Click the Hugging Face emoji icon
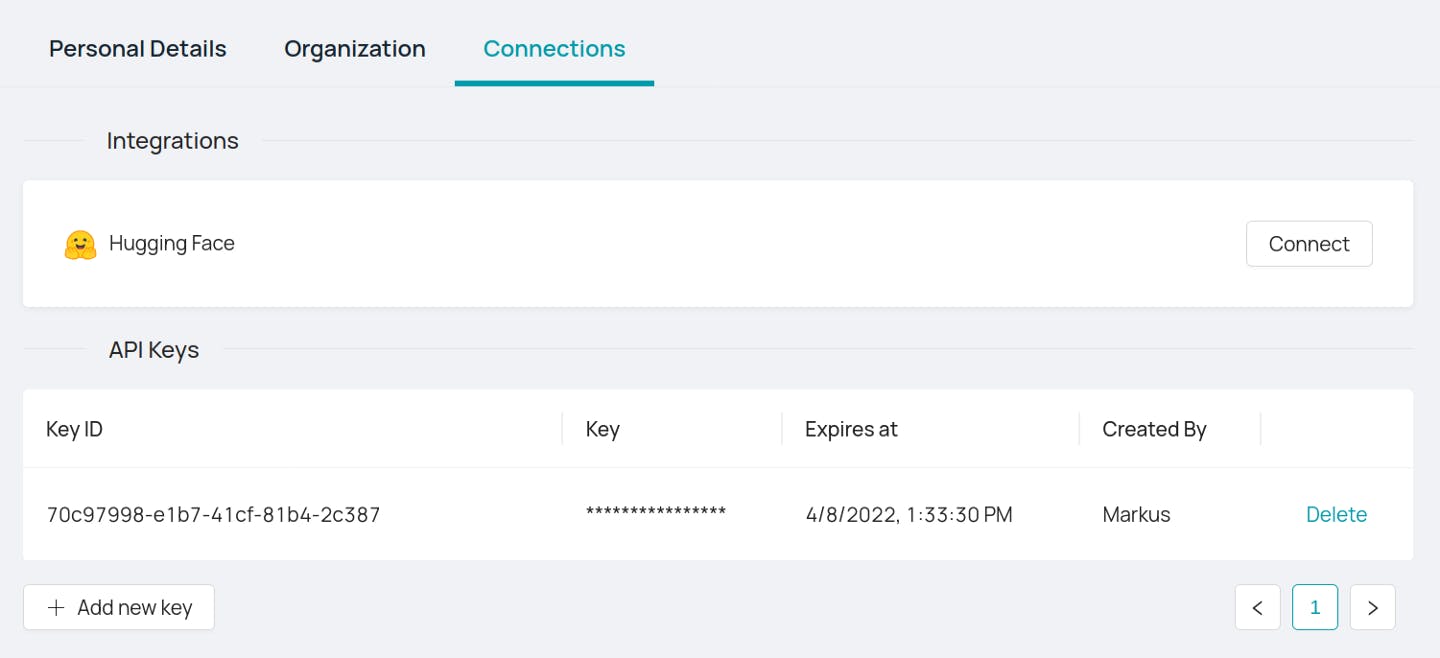Viewport: 1440px width, 658px height. click(80, 244)
